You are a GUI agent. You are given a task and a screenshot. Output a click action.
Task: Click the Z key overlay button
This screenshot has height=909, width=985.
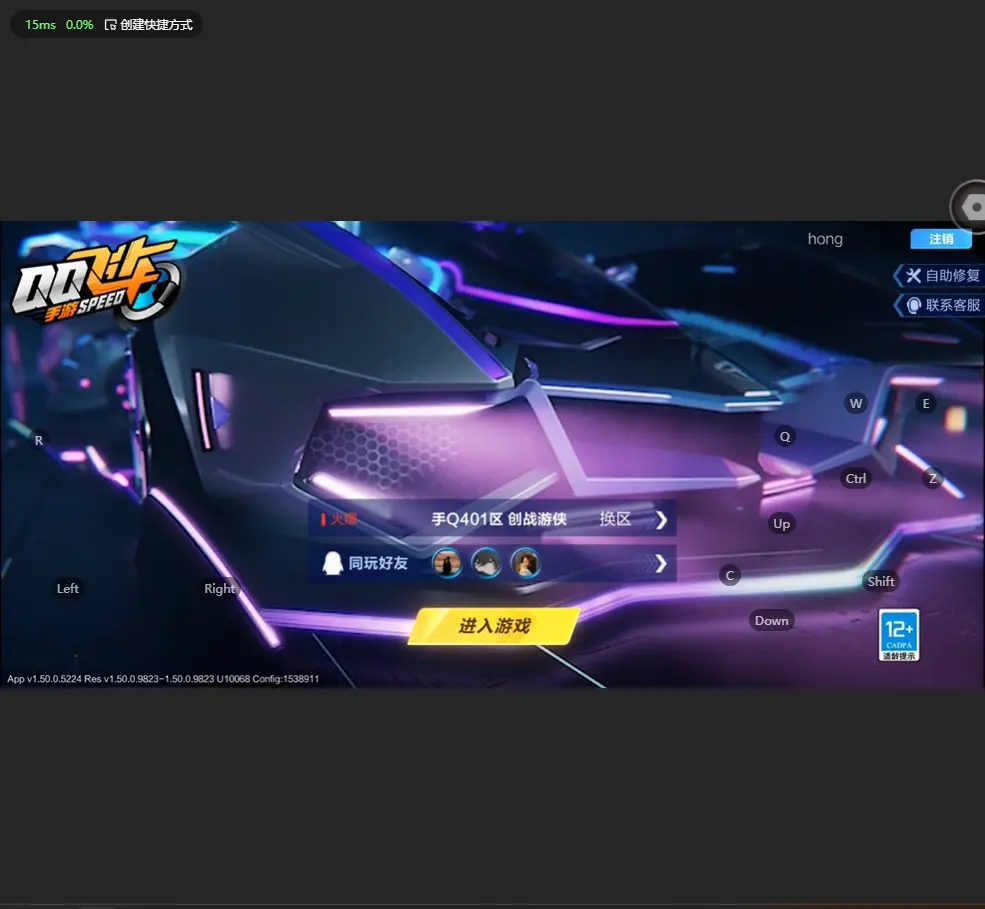click(933, 479)
